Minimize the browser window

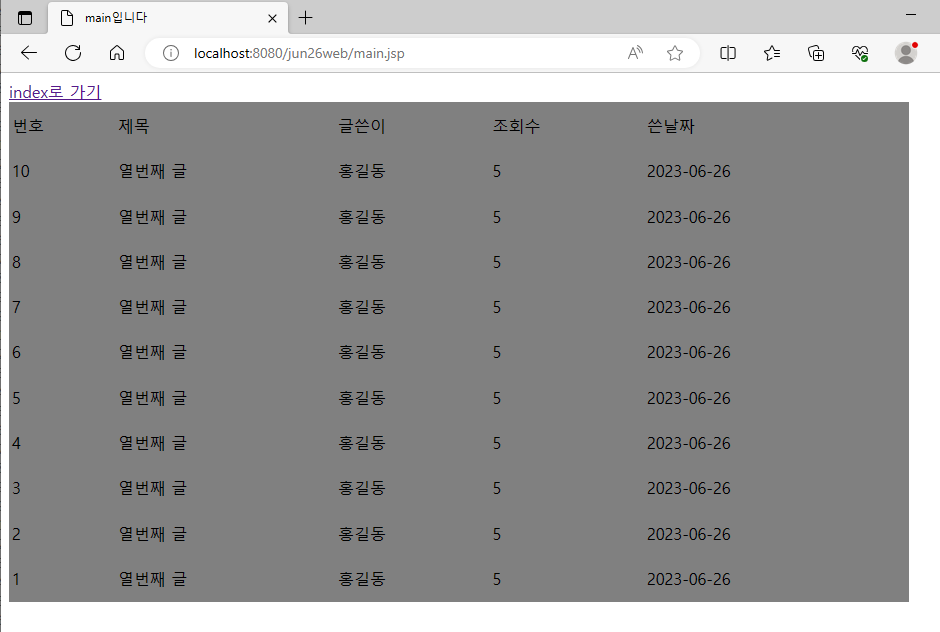pos(911,14)
